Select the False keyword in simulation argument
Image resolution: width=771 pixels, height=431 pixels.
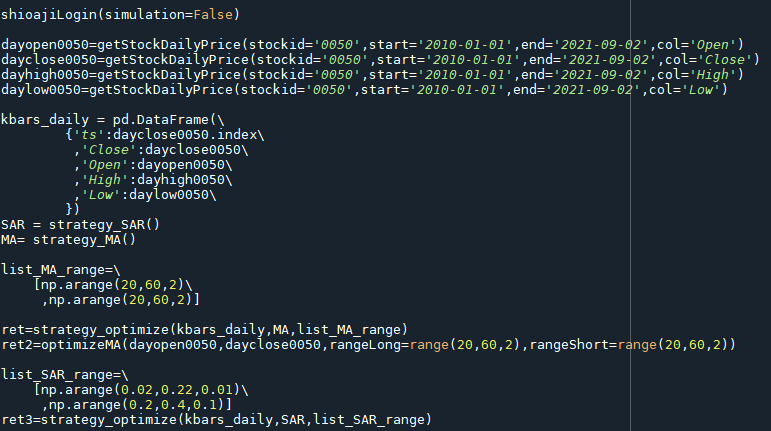pyautogui.click(x=213, y=15)
